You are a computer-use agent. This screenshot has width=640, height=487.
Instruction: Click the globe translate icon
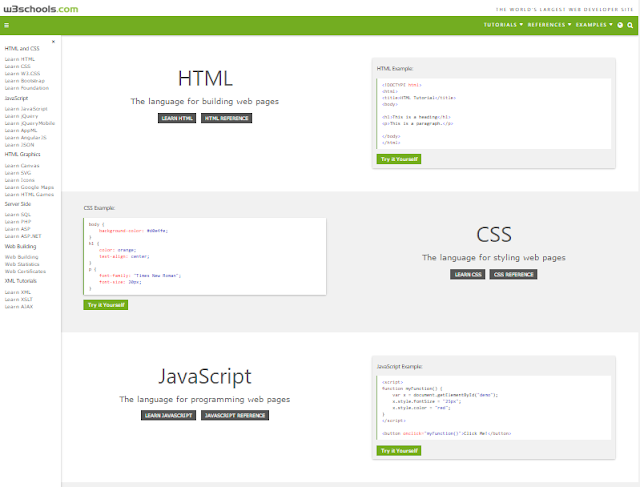(620, 25)
